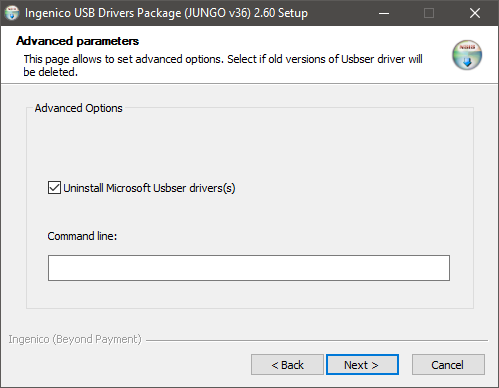Uncheck Uninstall Microsoft Usbser drivers checkbox
The height and width of the screenshot is (388, 499).
click(x=54, y=188)
